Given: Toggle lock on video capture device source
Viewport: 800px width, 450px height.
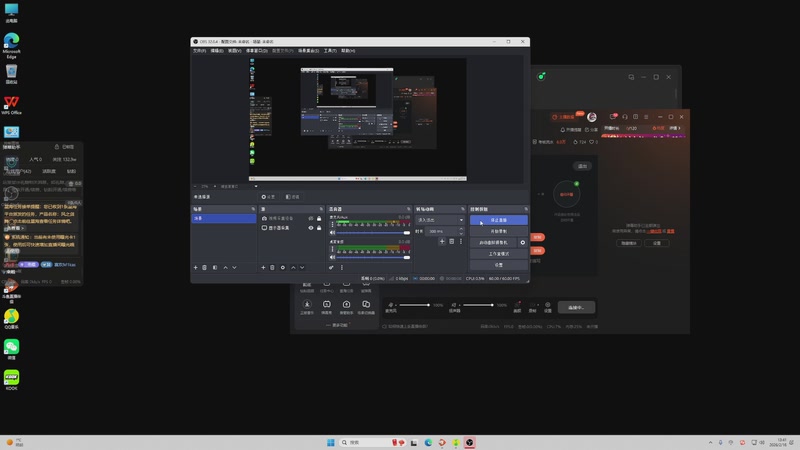Looking at the screenshot, I should click(319, 218).
